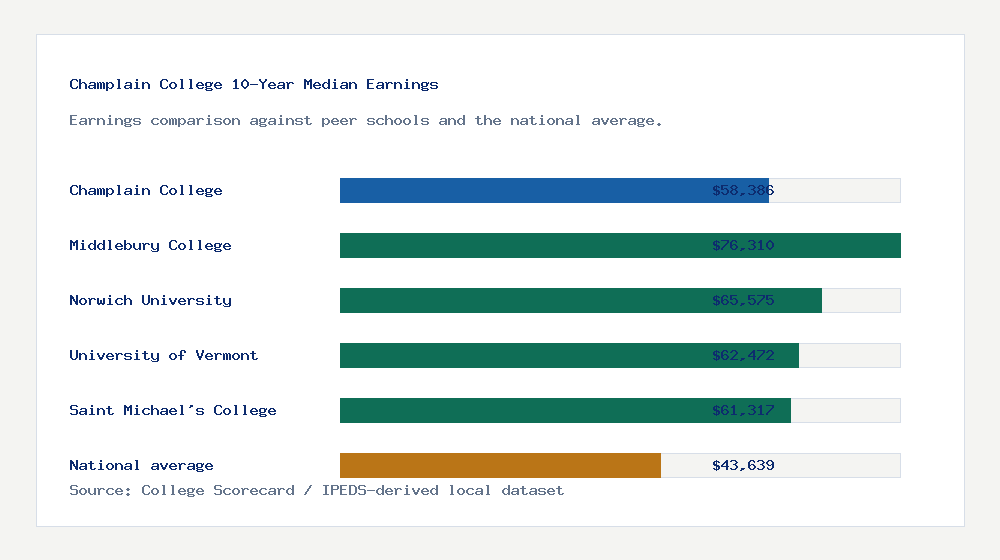Click the orange National average bar
1000x560 pixels.
500,466
